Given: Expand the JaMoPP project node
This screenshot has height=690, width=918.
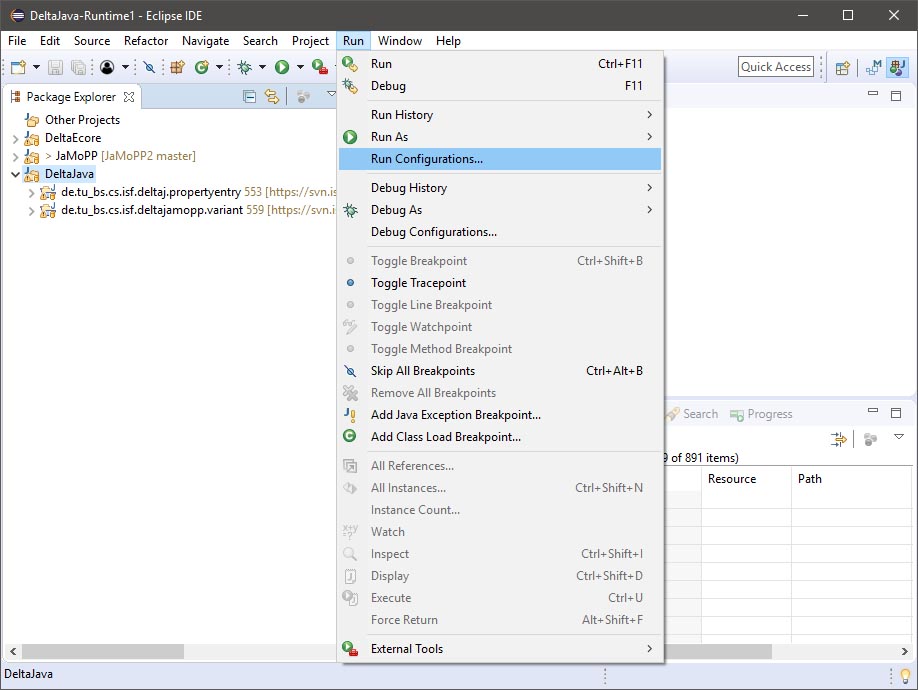Looking at the screenshot, I should (16, 156).
